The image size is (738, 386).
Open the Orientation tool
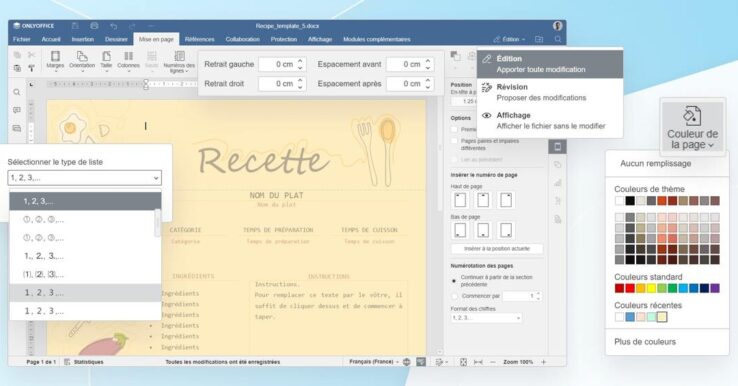(82, 61)
